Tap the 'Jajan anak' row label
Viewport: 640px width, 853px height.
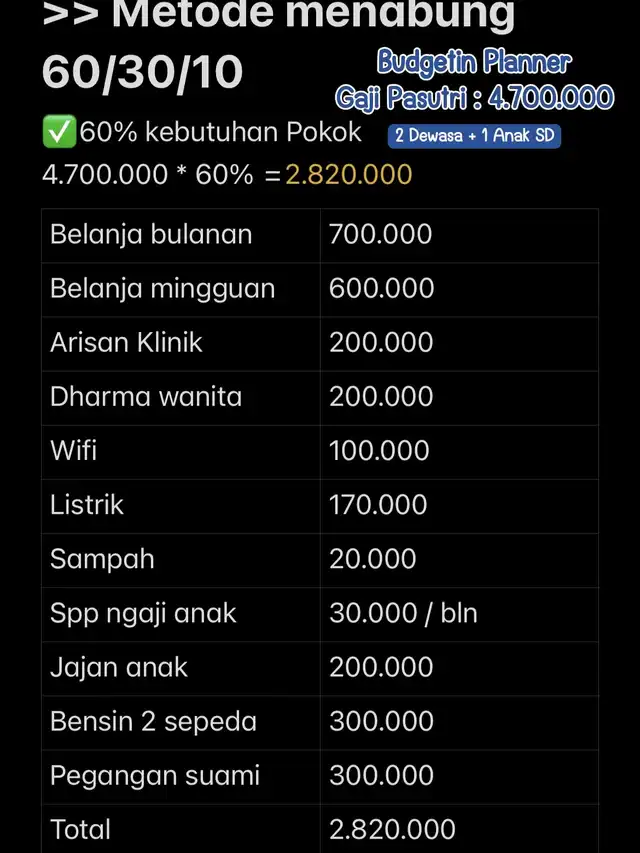pyautogui.click(x=119, y=667)
